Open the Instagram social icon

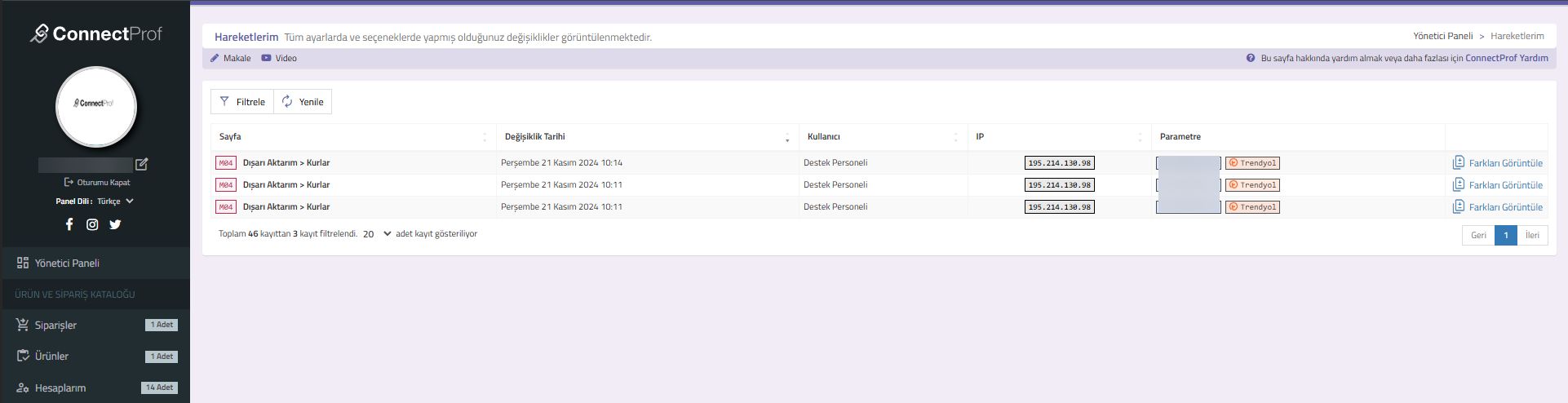tap(92, 224)
